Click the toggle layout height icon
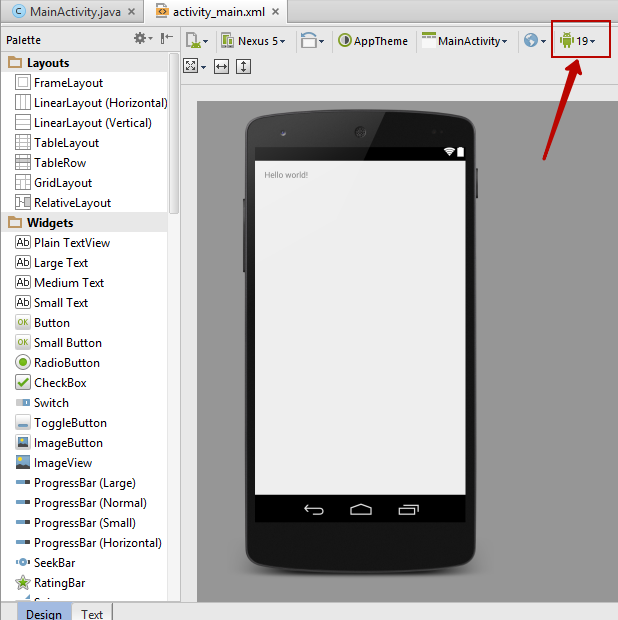The height and width of the screenshot is (620, 618). pyautogui.click(x=244, y=66)
